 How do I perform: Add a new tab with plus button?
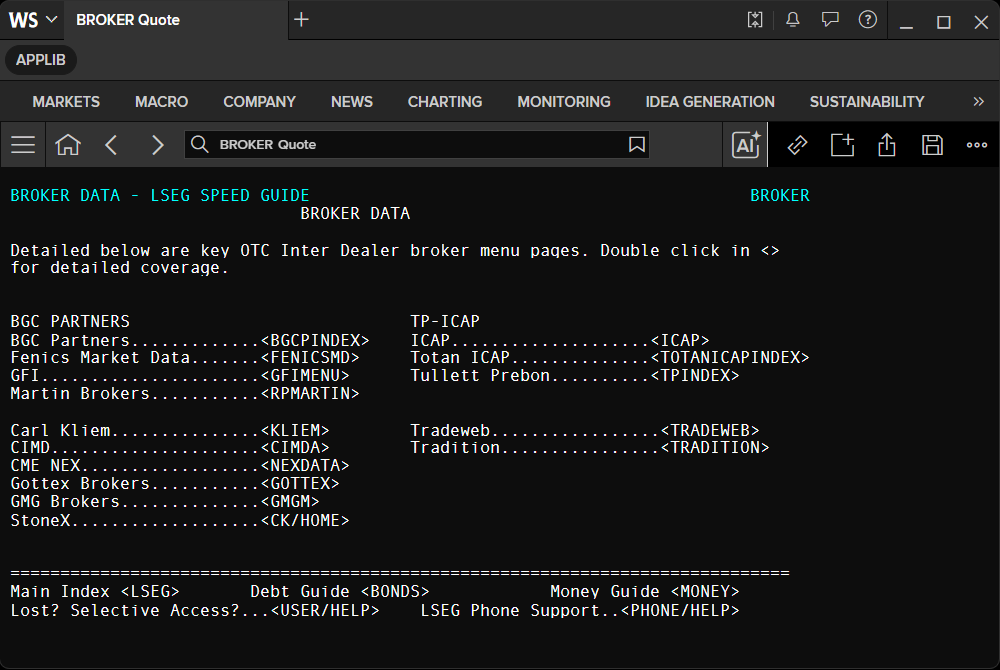pyautogui.click(x=302, y=20)
